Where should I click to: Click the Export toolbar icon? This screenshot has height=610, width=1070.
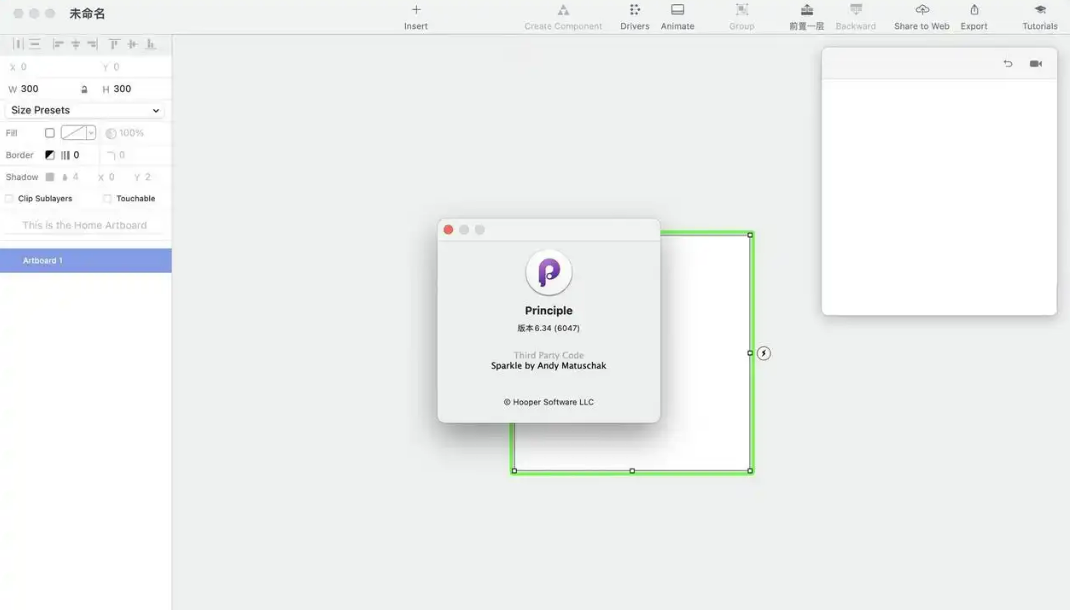click(x=974, y=10)
